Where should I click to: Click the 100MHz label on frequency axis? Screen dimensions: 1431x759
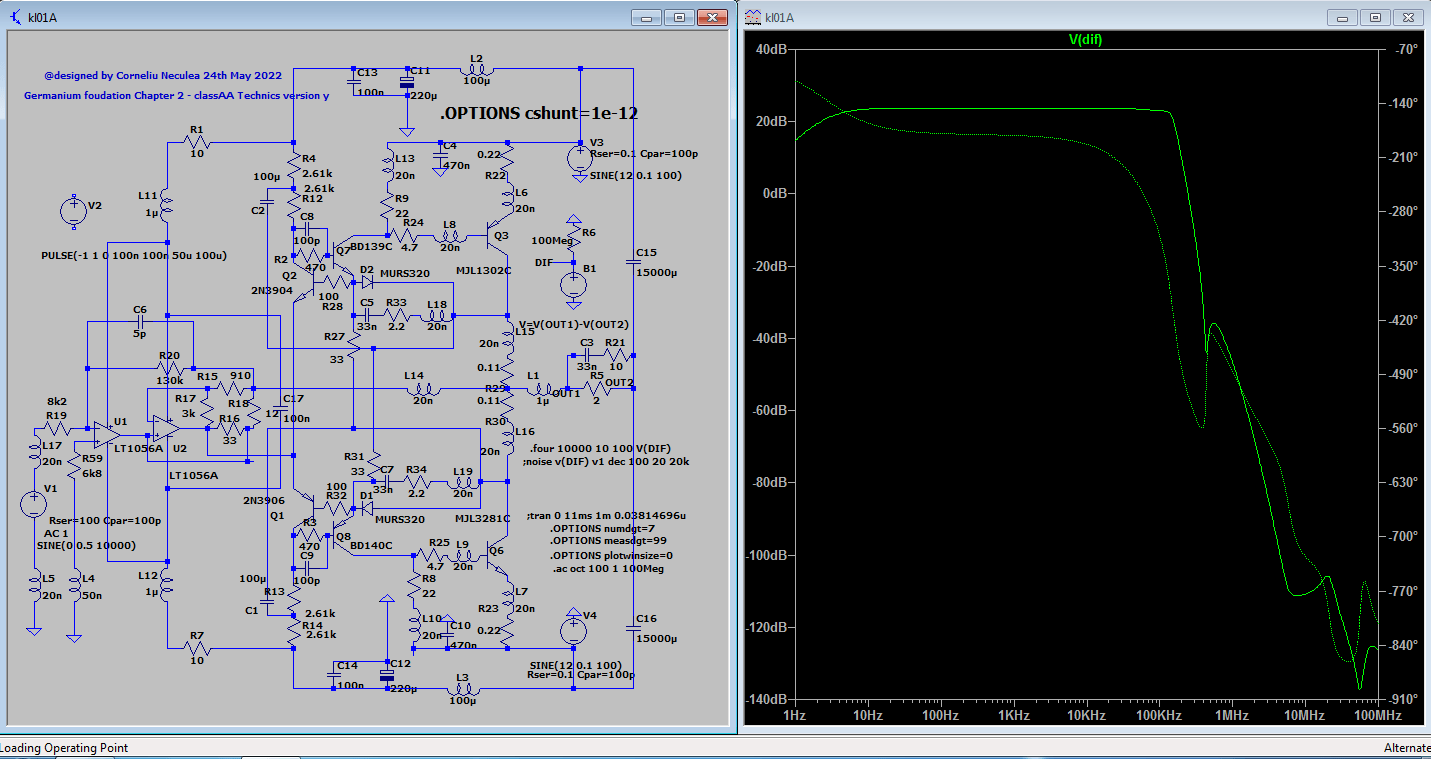point(1377,716)
